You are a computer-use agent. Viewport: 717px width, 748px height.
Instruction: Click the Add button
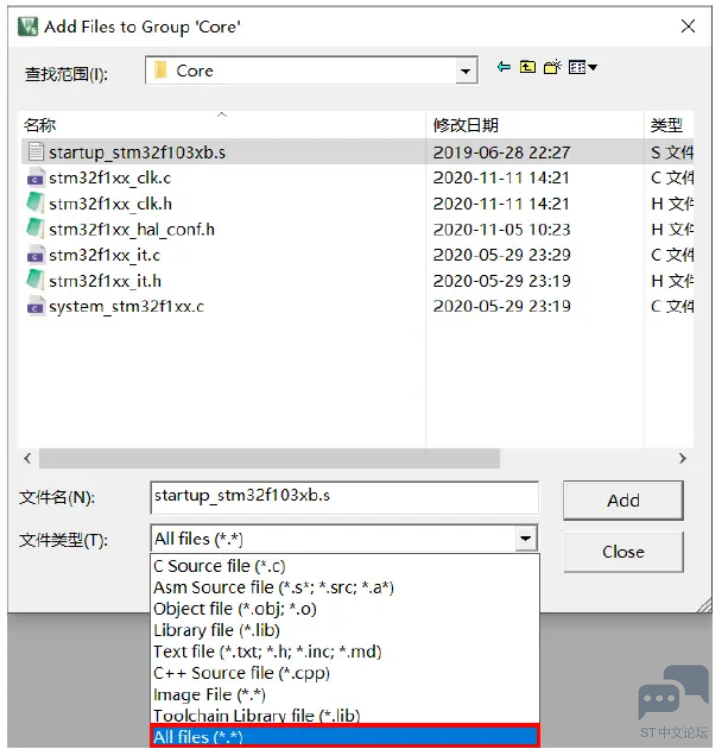[x=623, y=500]
